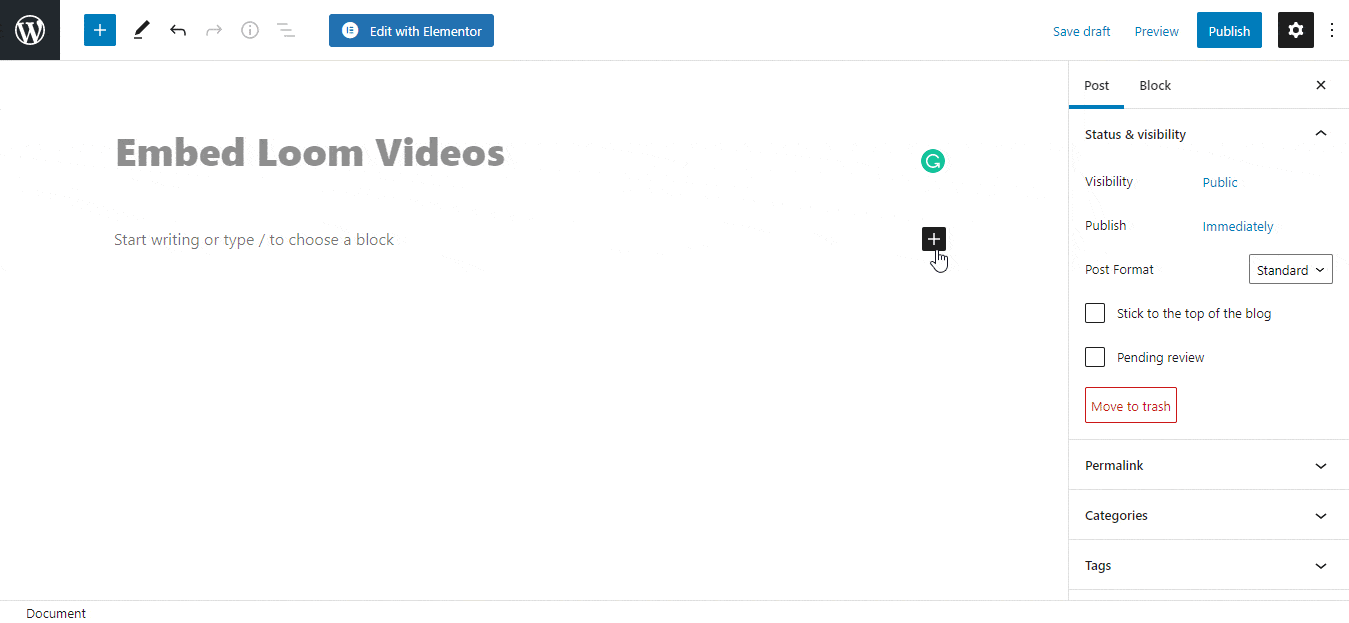Open the three-dot Options menu
1349x623 pixels.
(1332, 30)
